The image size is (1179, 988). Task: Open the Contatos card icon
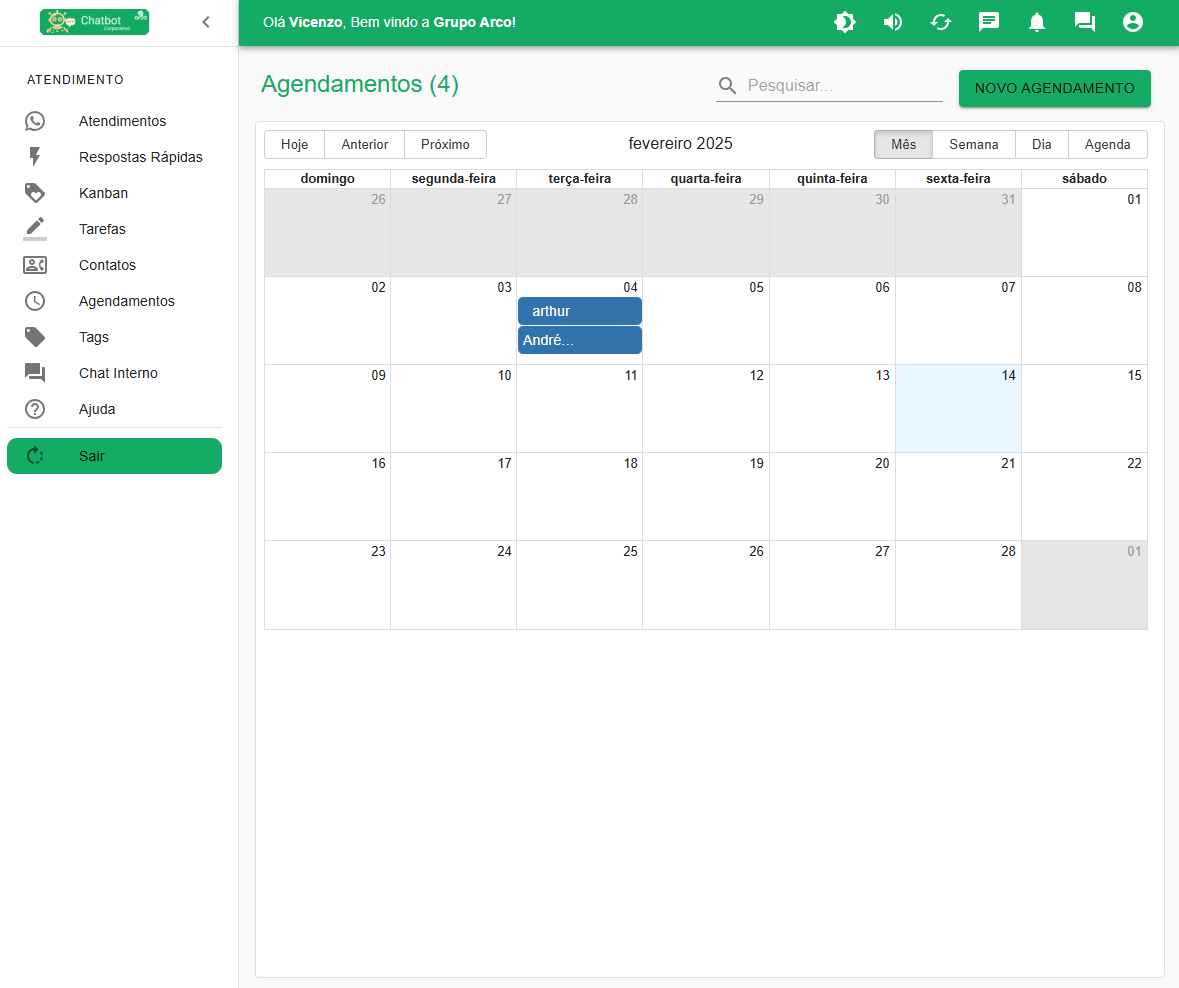[35, 265]
